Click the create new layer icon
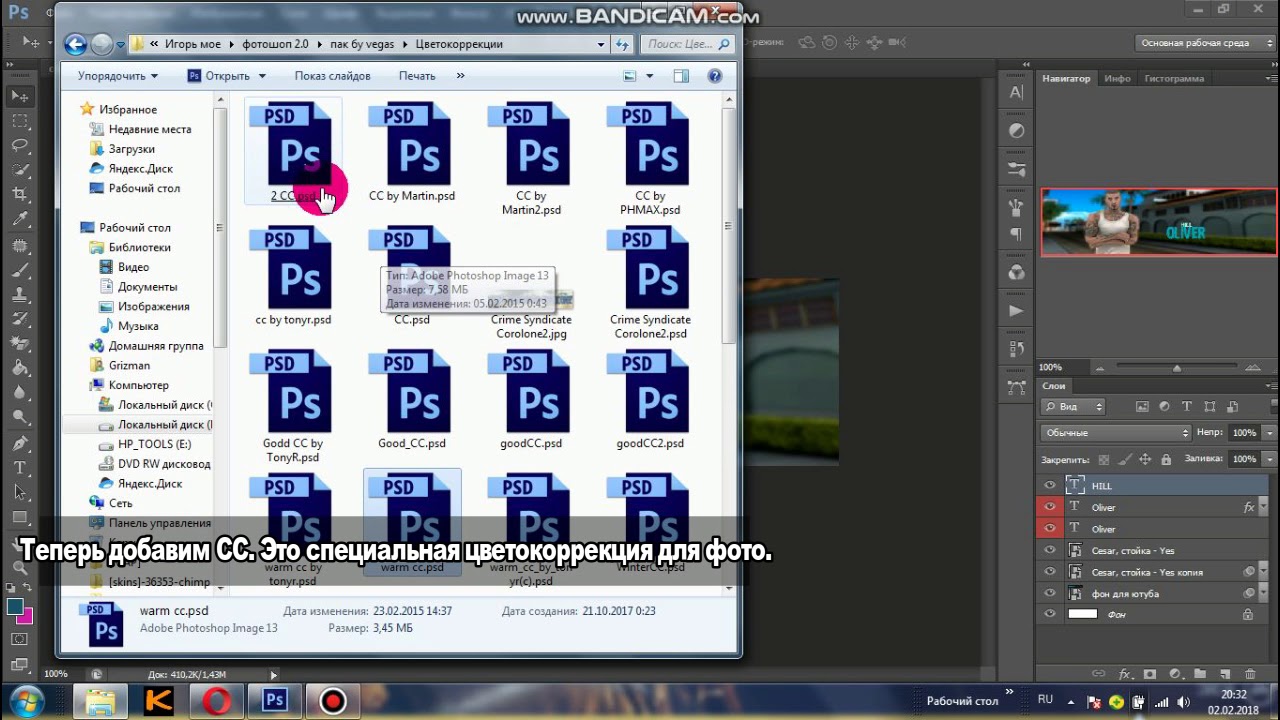This screenshot has height=720, width=1280. pyautogui.click(x=1225, y=674)
